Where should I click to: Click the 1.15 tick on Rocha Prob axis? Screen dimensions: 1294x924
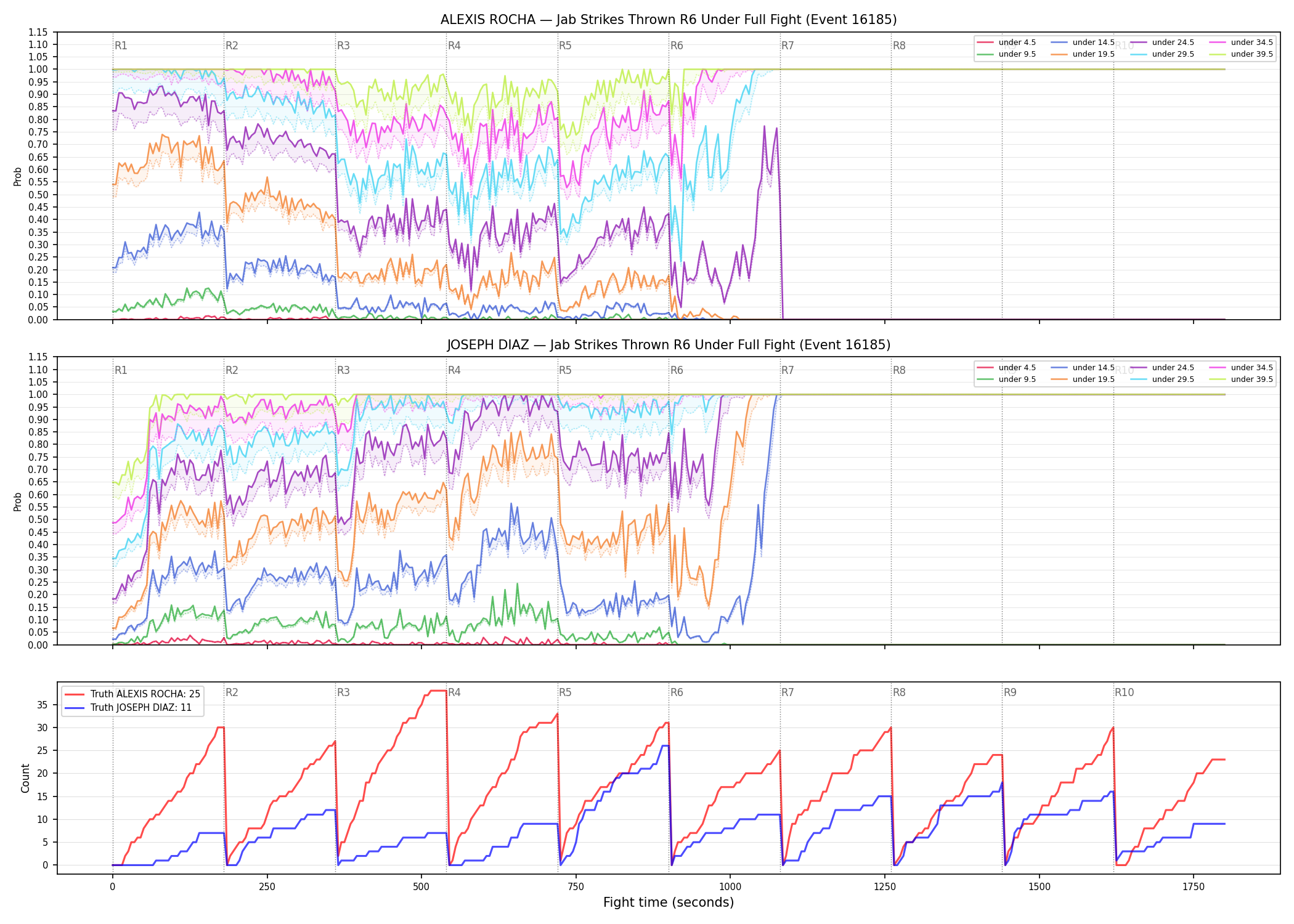point(38,32)
